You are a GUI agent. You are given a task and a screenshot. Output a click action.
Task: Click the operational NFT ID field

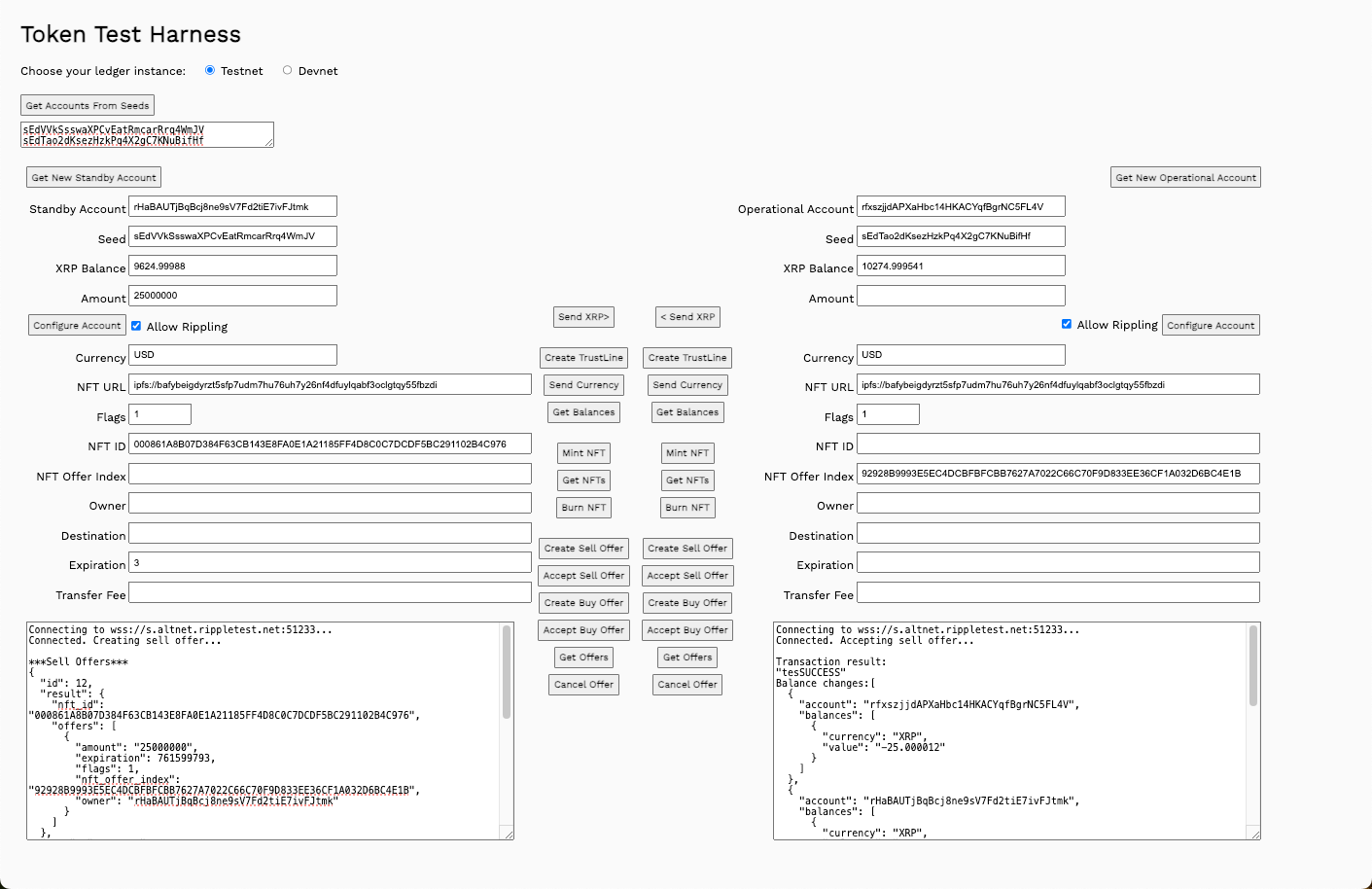point(1058,444)
